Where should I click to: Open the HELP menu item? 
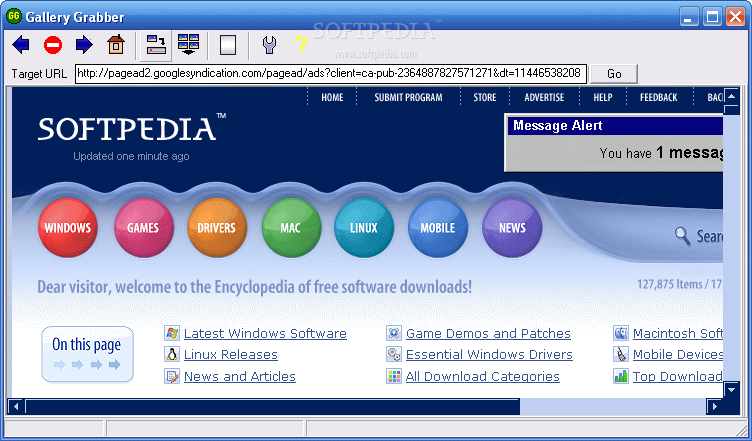point(602,97)
